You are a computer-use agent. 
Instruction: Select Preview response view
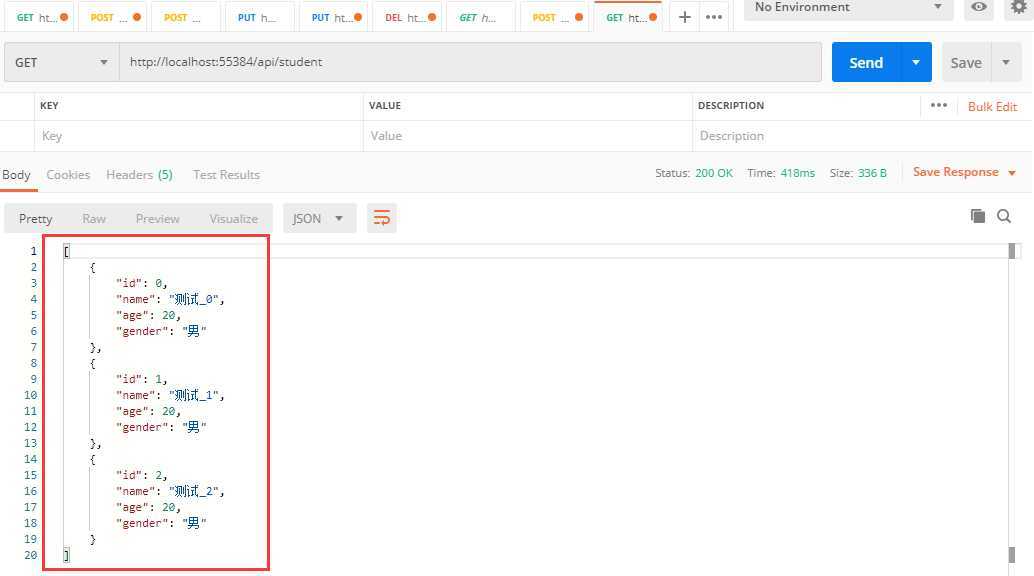(x=157, y=218)
